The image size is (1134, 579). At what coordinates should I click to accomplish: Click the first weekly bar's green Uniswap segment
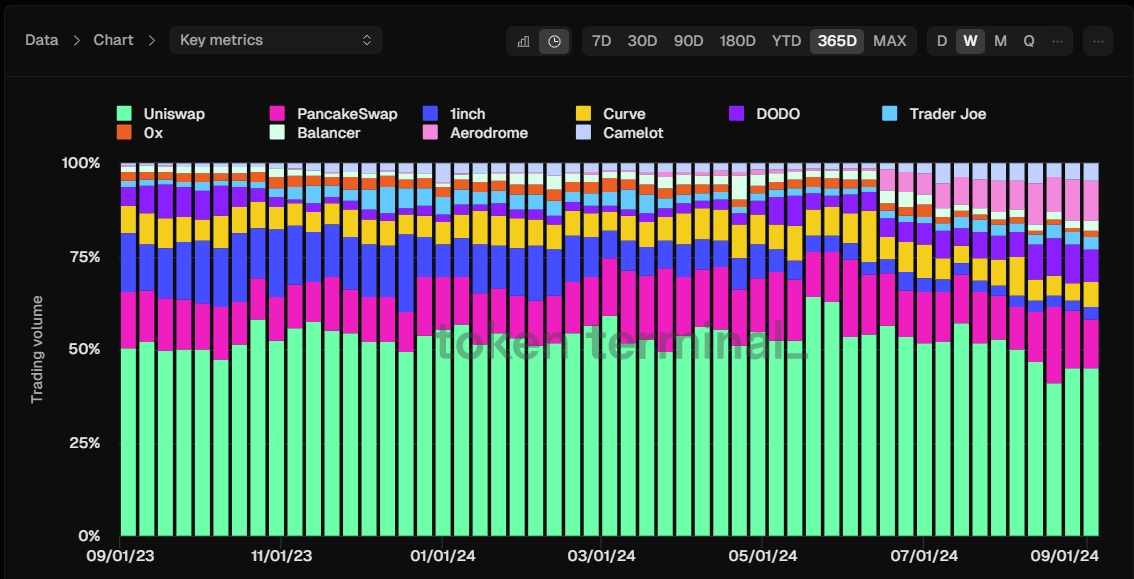pos(128,442)
